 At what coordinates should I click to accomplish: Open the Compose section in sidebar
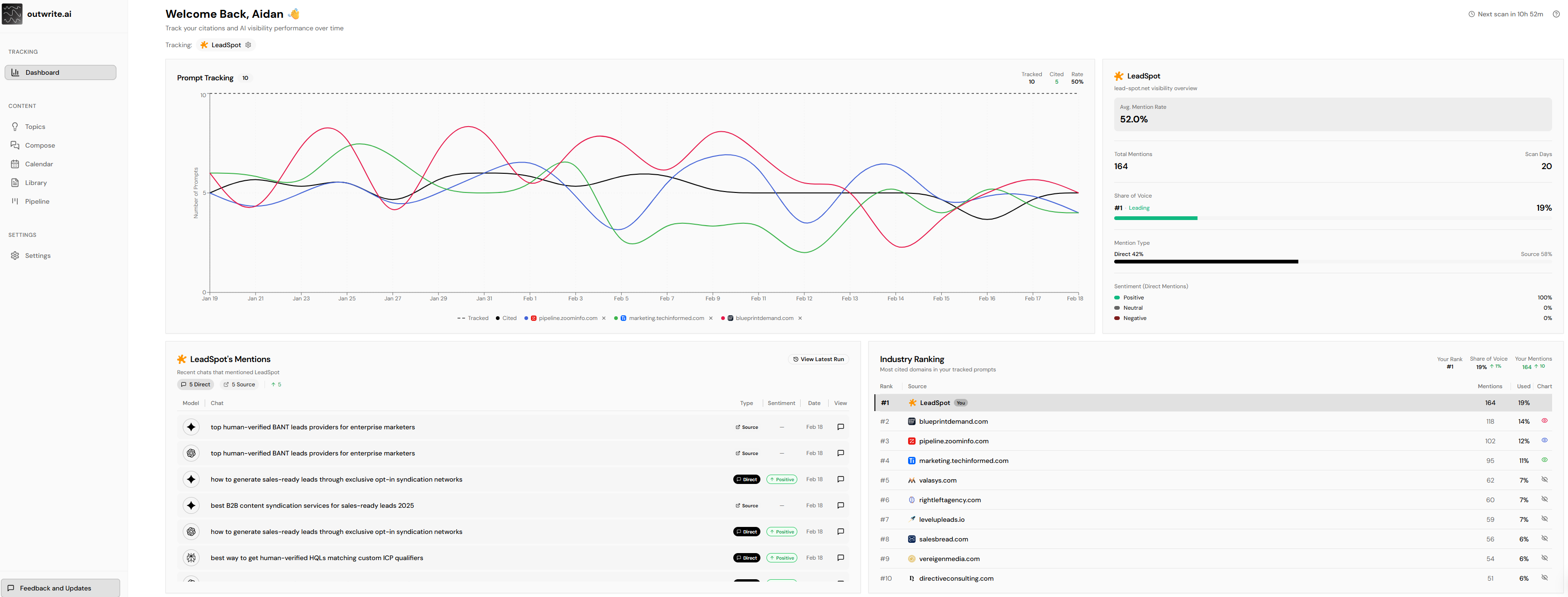click(40, 145)
